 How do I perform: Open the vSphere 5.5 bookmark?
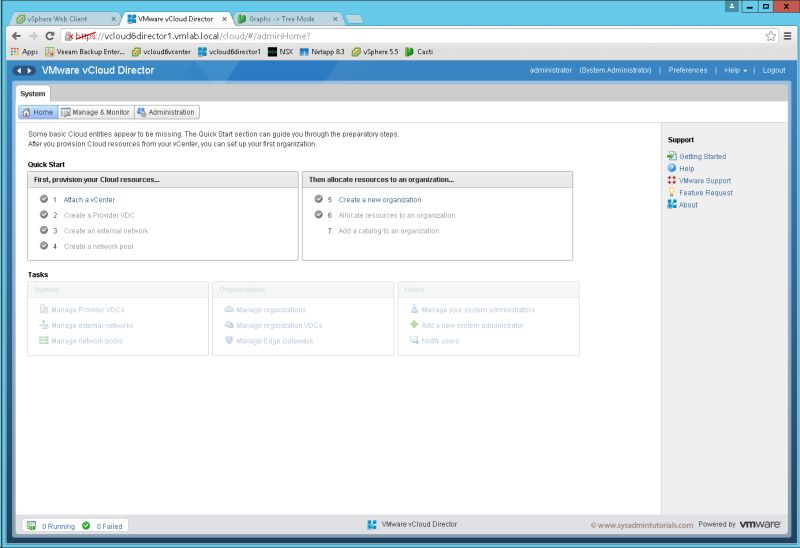(x=375, y=52)
